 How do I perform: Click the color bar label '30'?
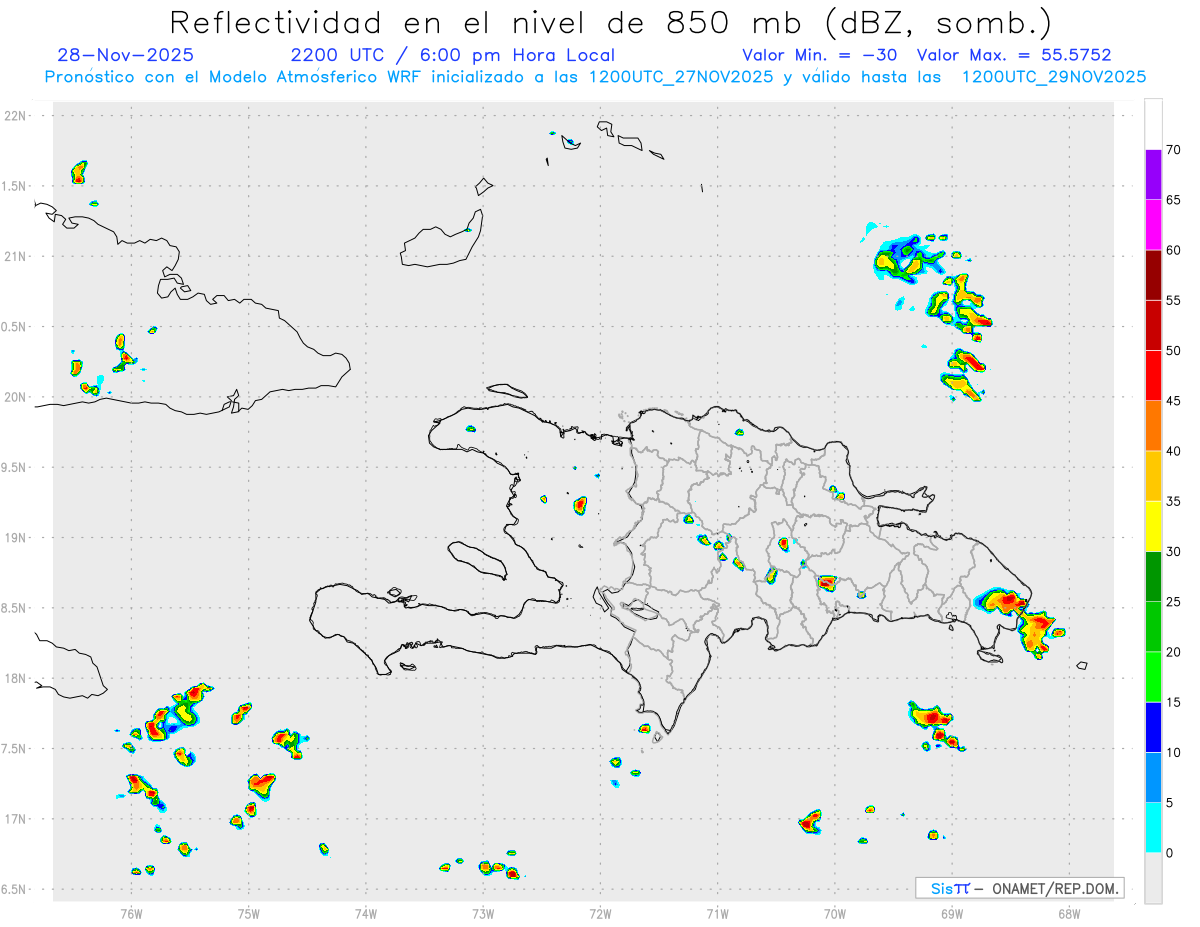(1174, 552)
